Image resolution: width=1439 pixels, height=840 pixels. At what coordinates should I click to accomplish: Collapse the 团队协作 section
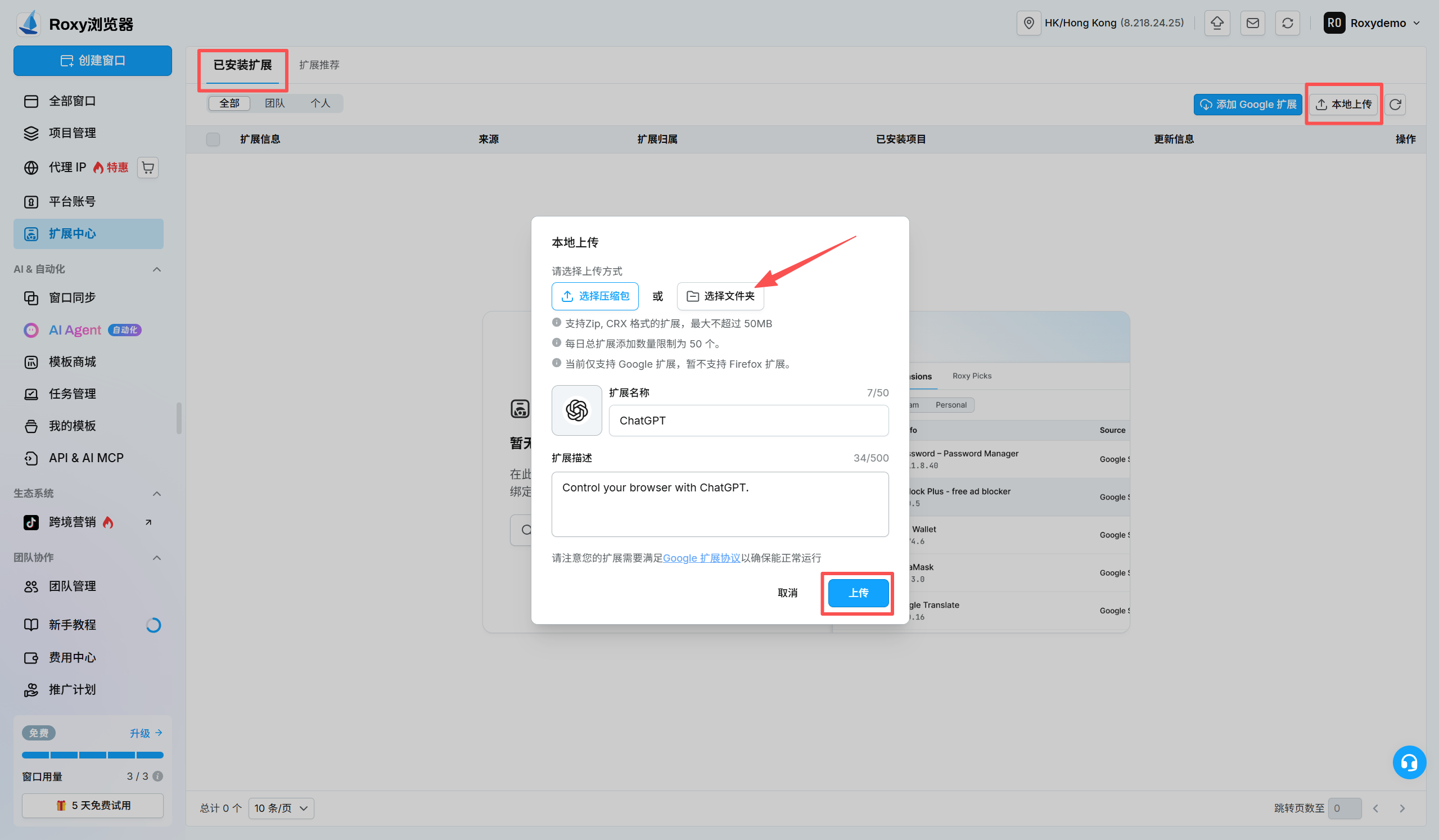157,557
